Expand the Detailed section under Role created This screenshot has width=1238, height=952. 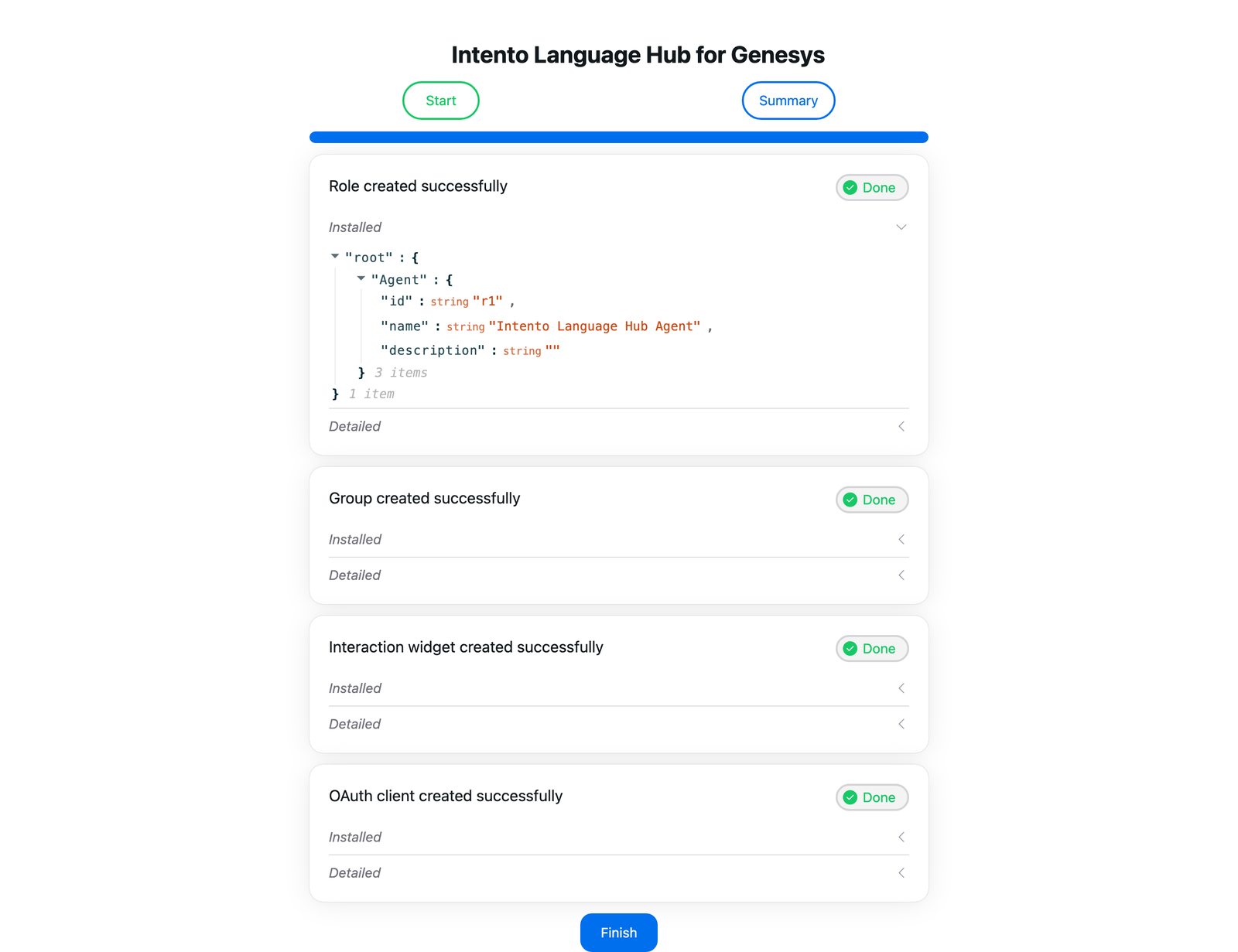[618, 426]
